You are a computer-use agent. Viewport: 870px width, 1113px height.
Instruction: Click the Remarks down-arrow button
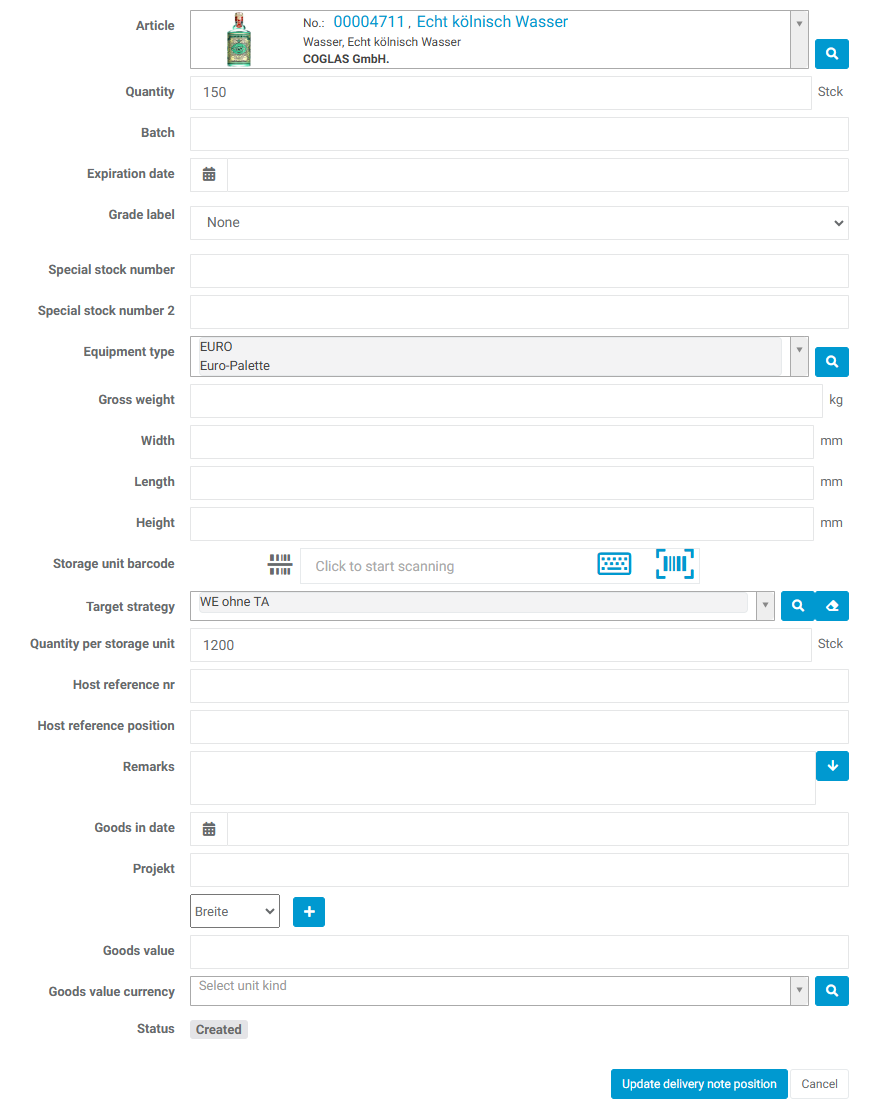pyautogui.click(x=832, y=766)
